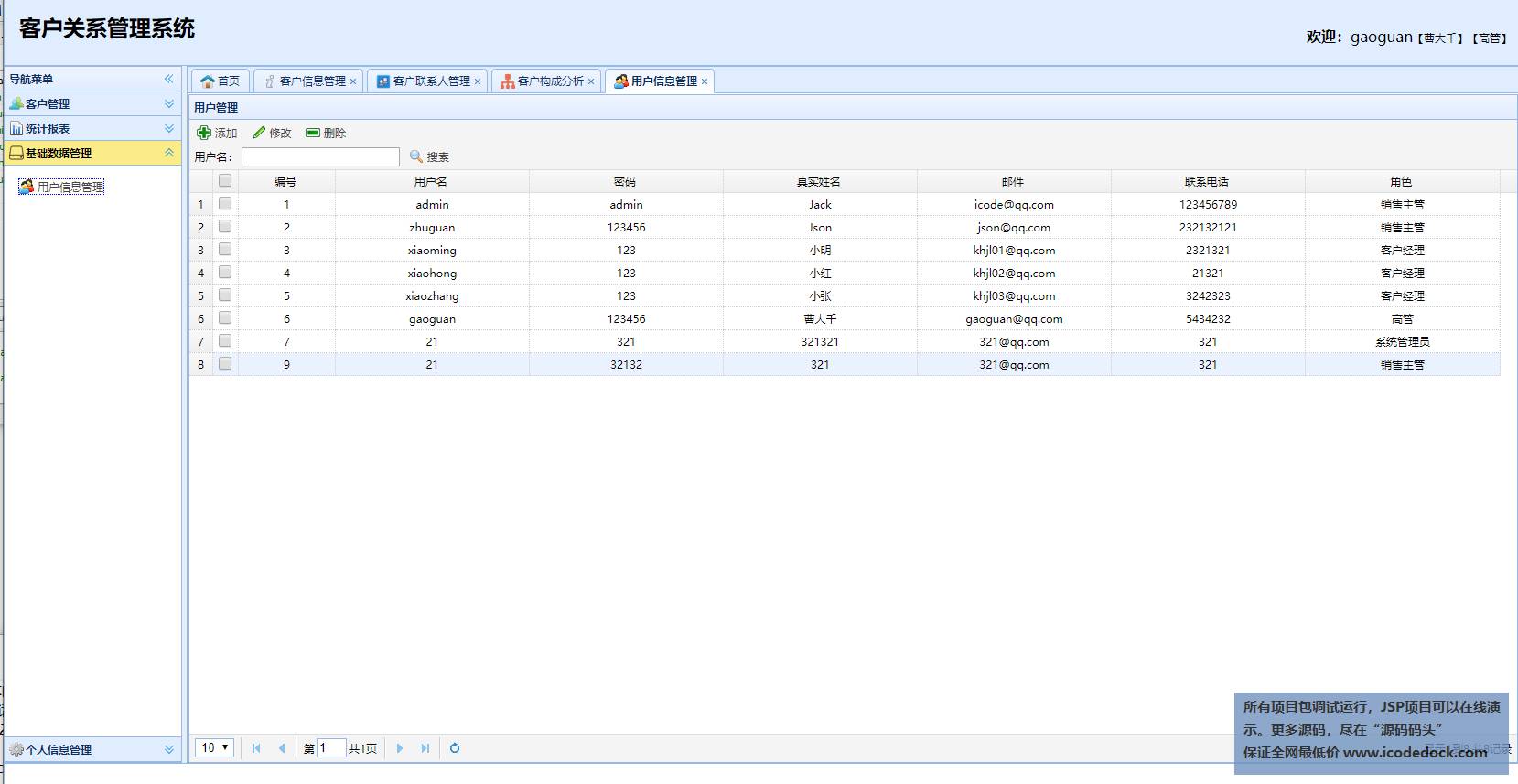Check the row checkbox for xiaoming
The width and height of the screenshot is (1518, 784).
point(225,249)
